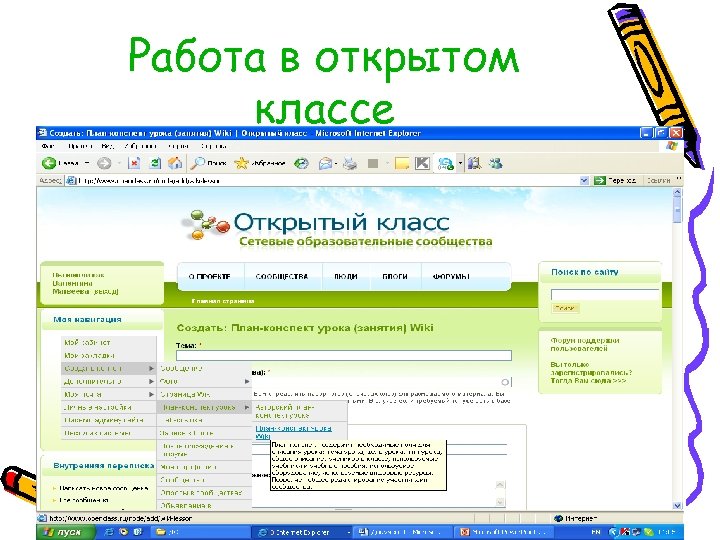The width and height of the screenshot is (720, 540).
Task: Click the site search button under search field
Action: point(565,308)
